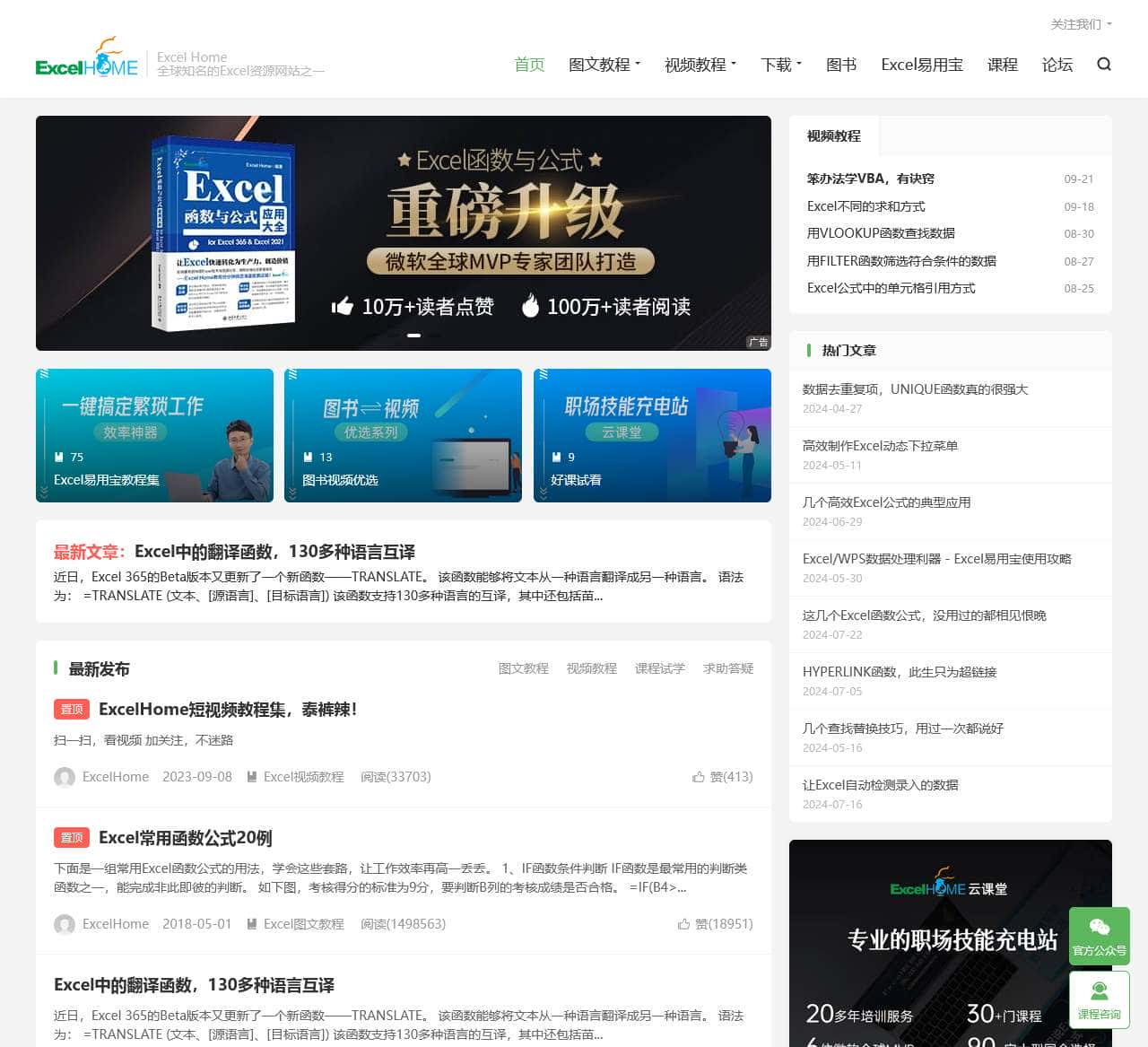Viewport: 1148px width, 1047px height.
Task: Click the Excel函数与公式 banner image
Action: 404,233
